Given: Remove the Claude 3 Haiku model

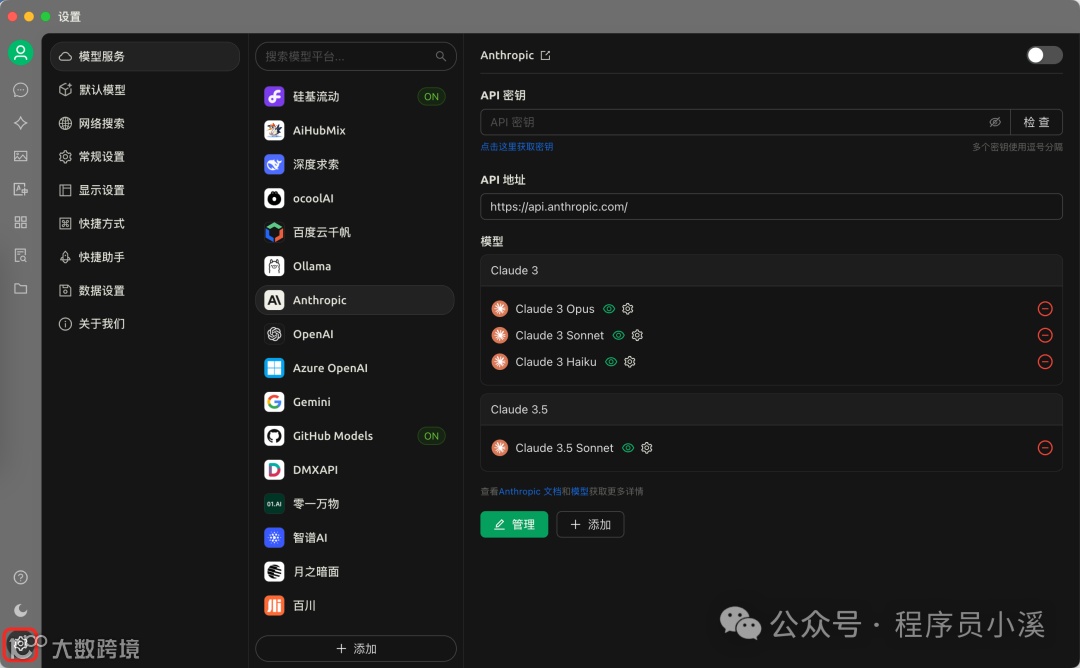Looking at the screenshot, I should click(1045, 362).
